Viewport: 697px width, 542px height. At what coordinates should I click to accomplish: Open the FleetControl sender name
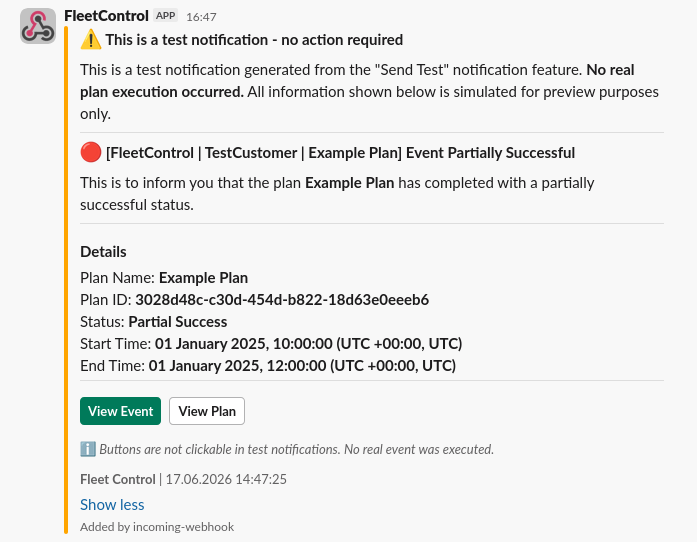click(106, 16)
